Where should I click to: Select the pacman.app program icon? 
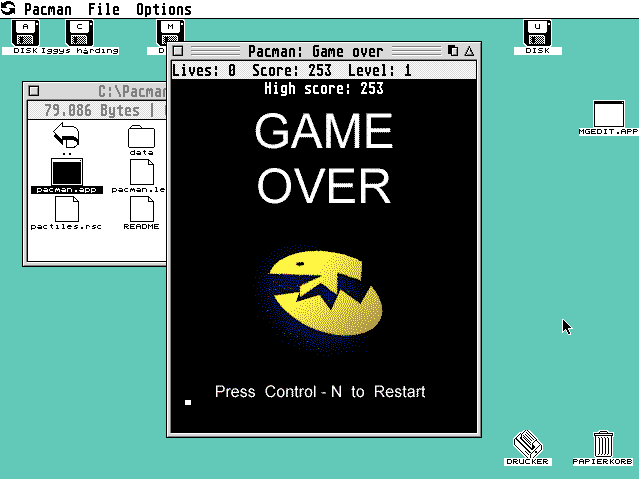[x=66, y=172]
